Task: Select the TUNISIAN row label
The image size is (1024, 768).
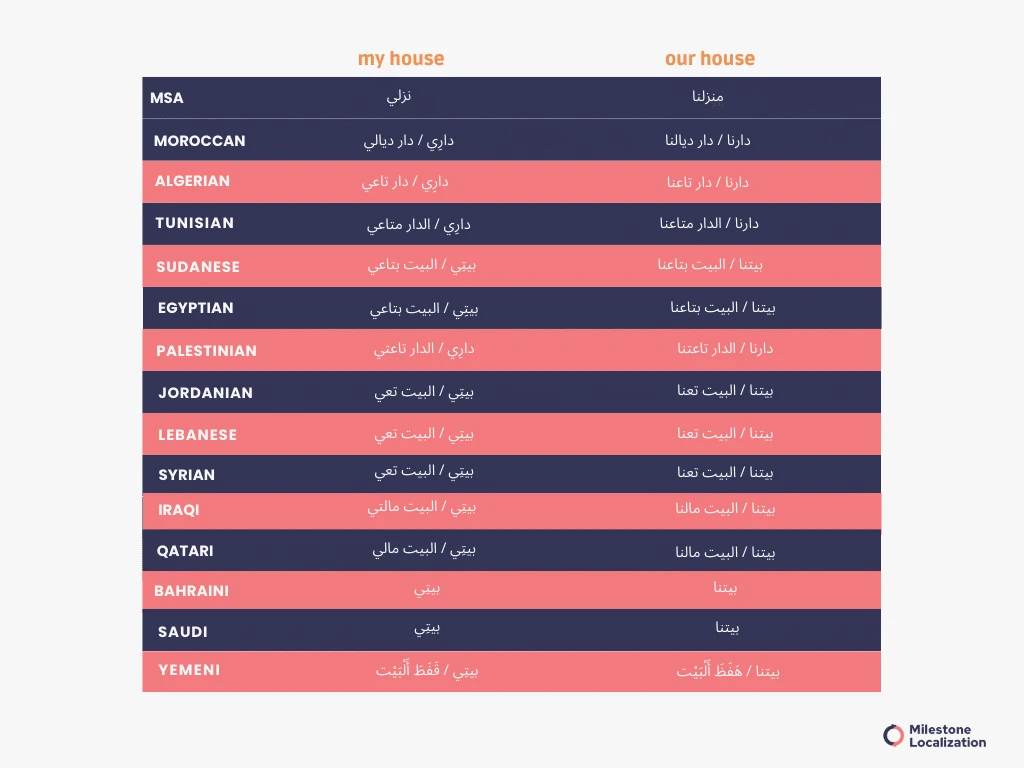Action: [x=194, y=223]
